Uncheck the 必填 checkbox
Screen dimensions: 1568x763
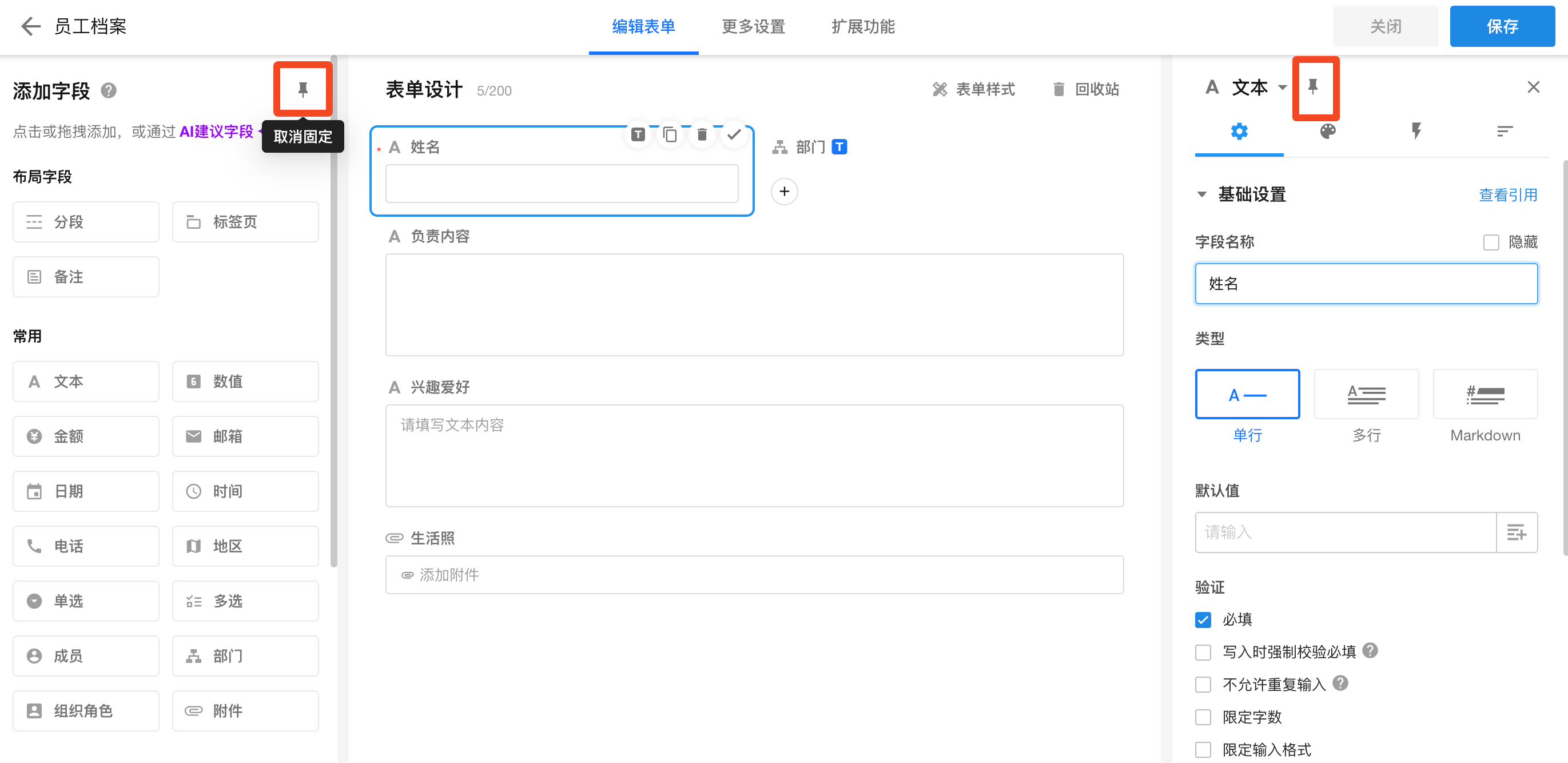coord(1203,619)
